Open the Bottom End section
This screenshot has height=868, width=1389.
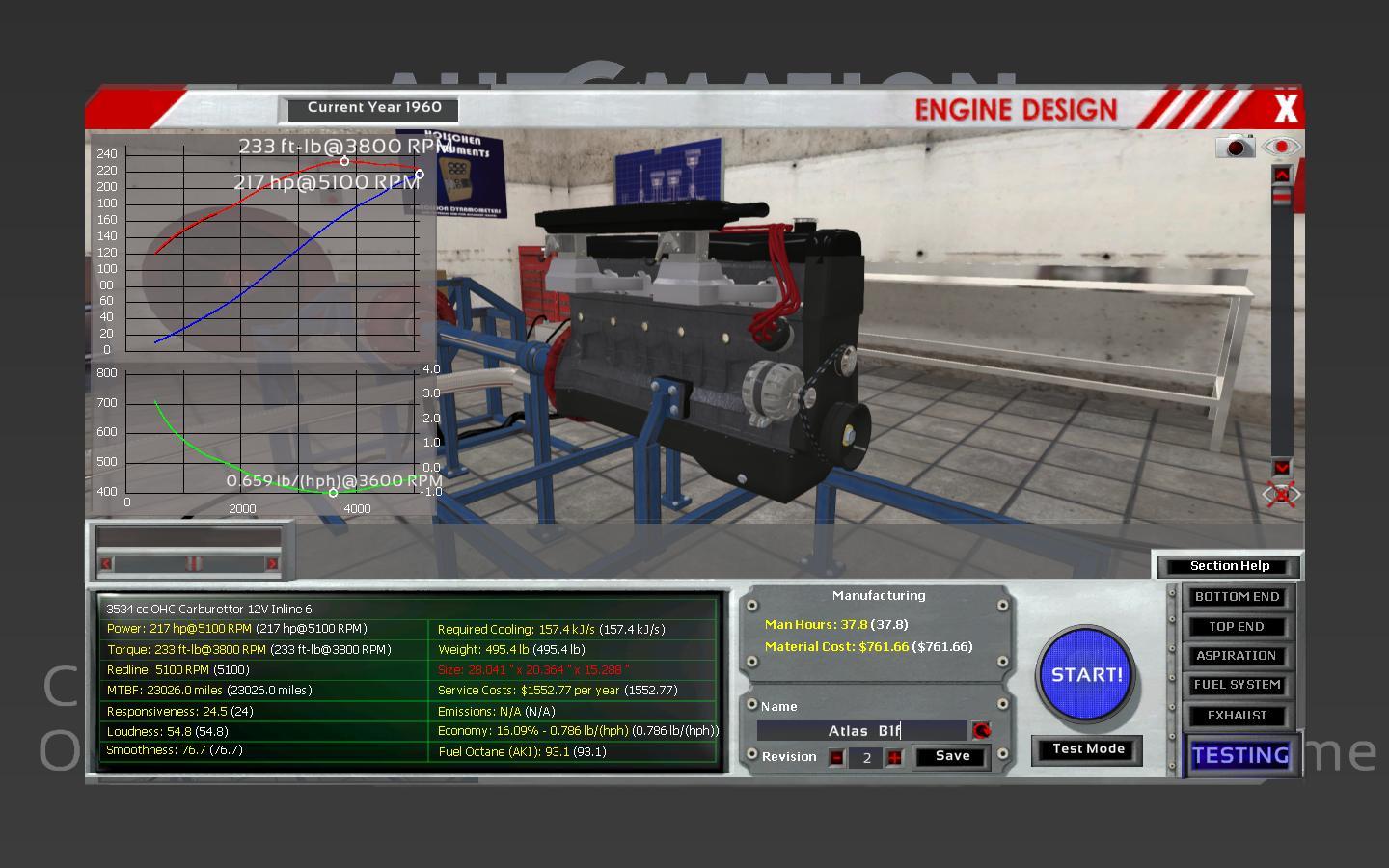pos(1237,597)
